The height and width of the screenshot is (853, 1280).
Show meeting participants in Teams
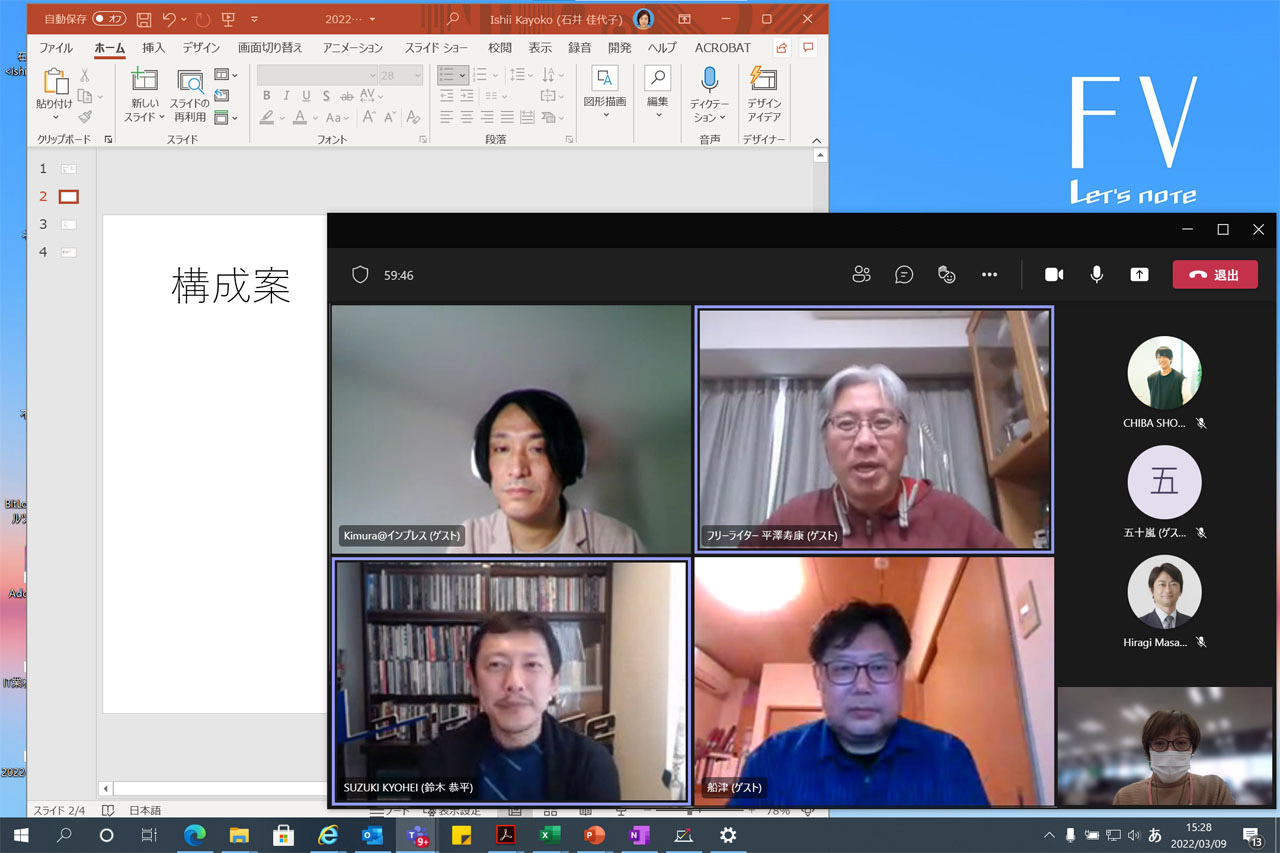click(x=861, y=274)
